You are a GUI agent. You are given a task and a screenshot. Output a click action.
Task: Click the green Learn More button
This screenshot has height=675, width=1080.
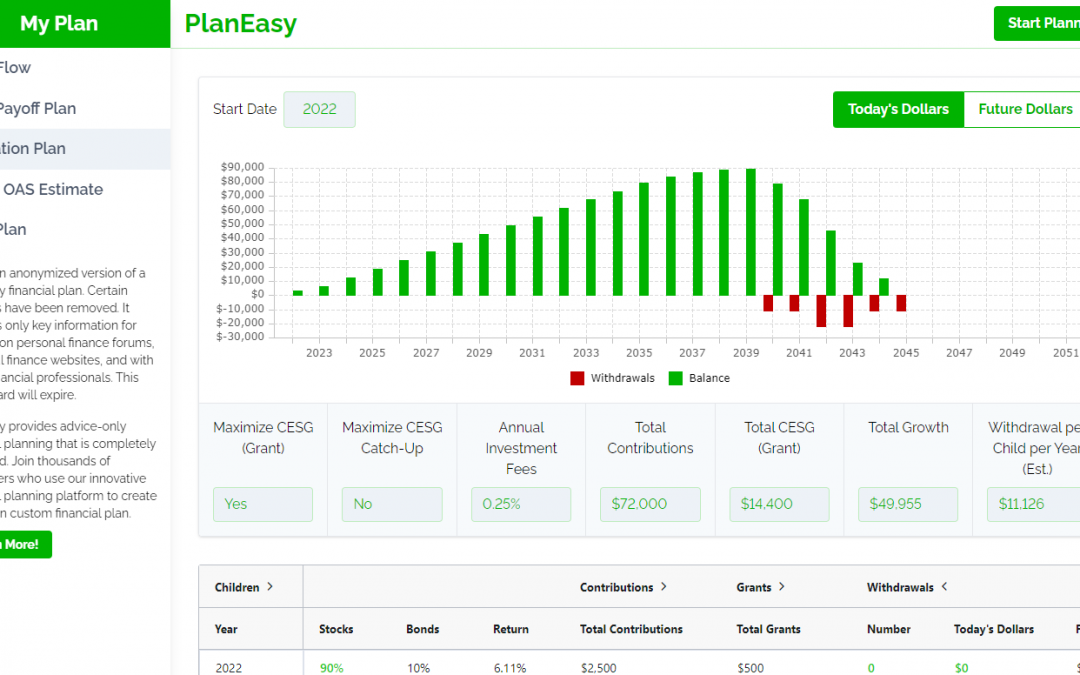(x=25, y=544)
